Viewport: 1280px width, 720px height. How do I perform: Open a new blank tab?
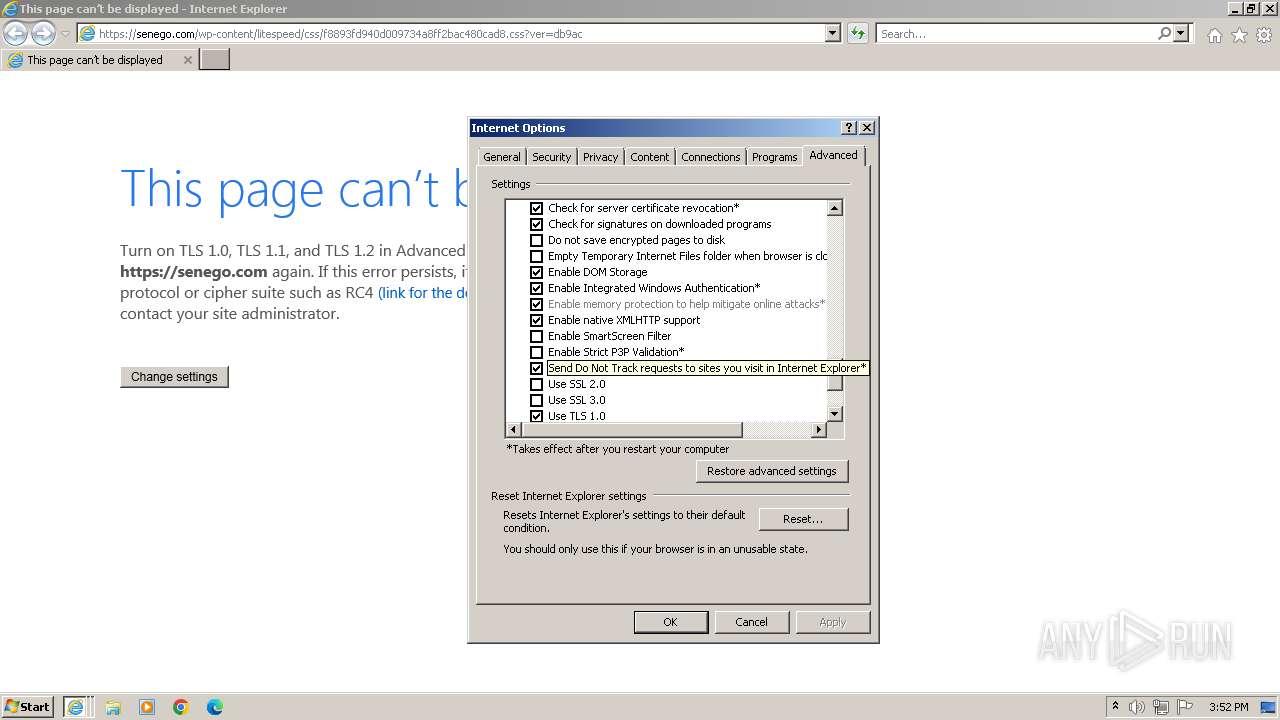point(215,60)
